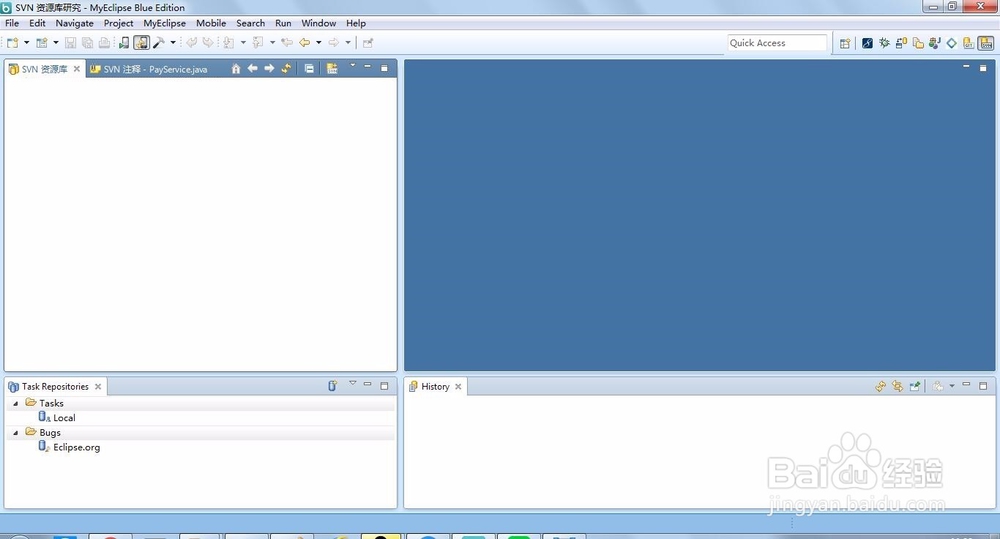Switch to the blue diamond perspective icon
Image resolution: width=1000 pixels, height=539 pixels.
[952, 43]
